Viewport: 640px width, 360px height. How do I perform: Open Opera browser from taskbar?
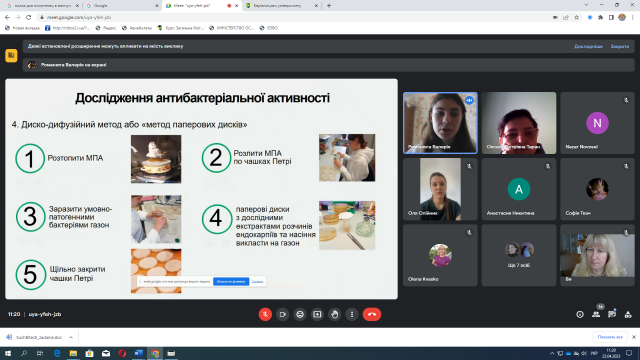click(122, 353)
